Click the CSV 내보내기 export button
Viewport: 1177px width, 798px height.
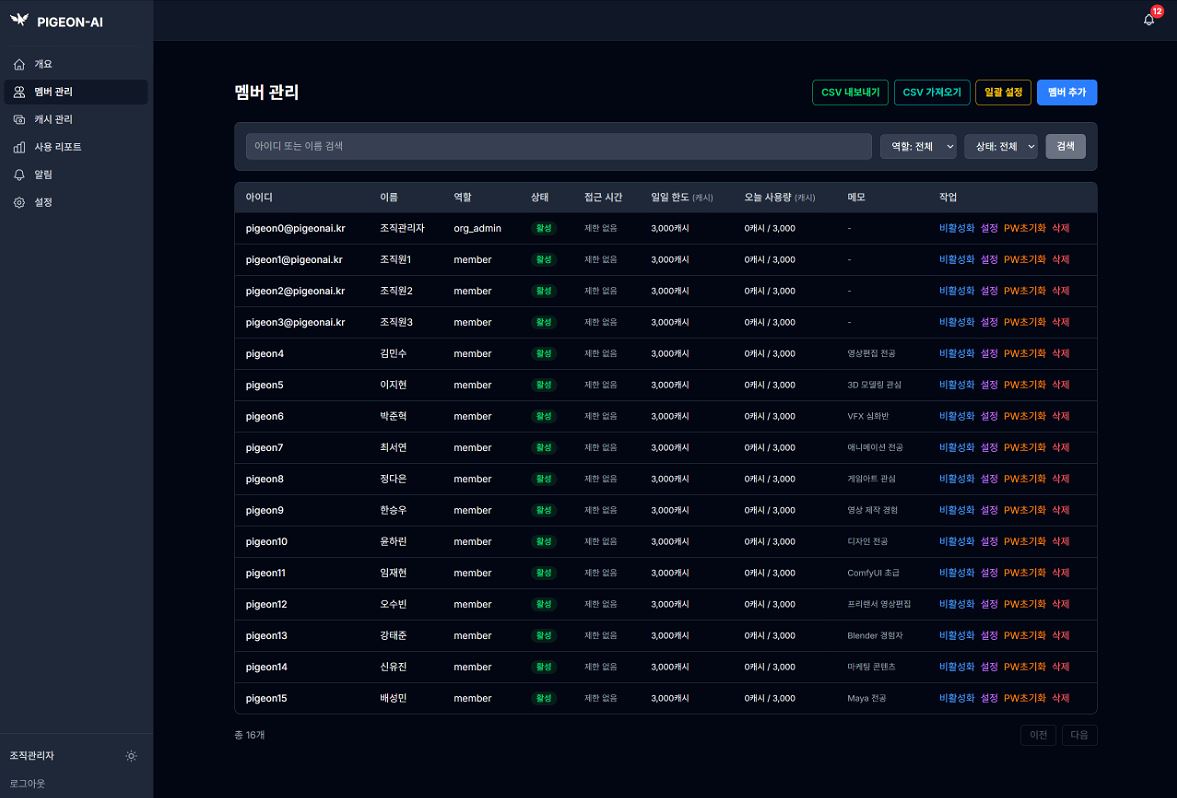click(850, 92)
